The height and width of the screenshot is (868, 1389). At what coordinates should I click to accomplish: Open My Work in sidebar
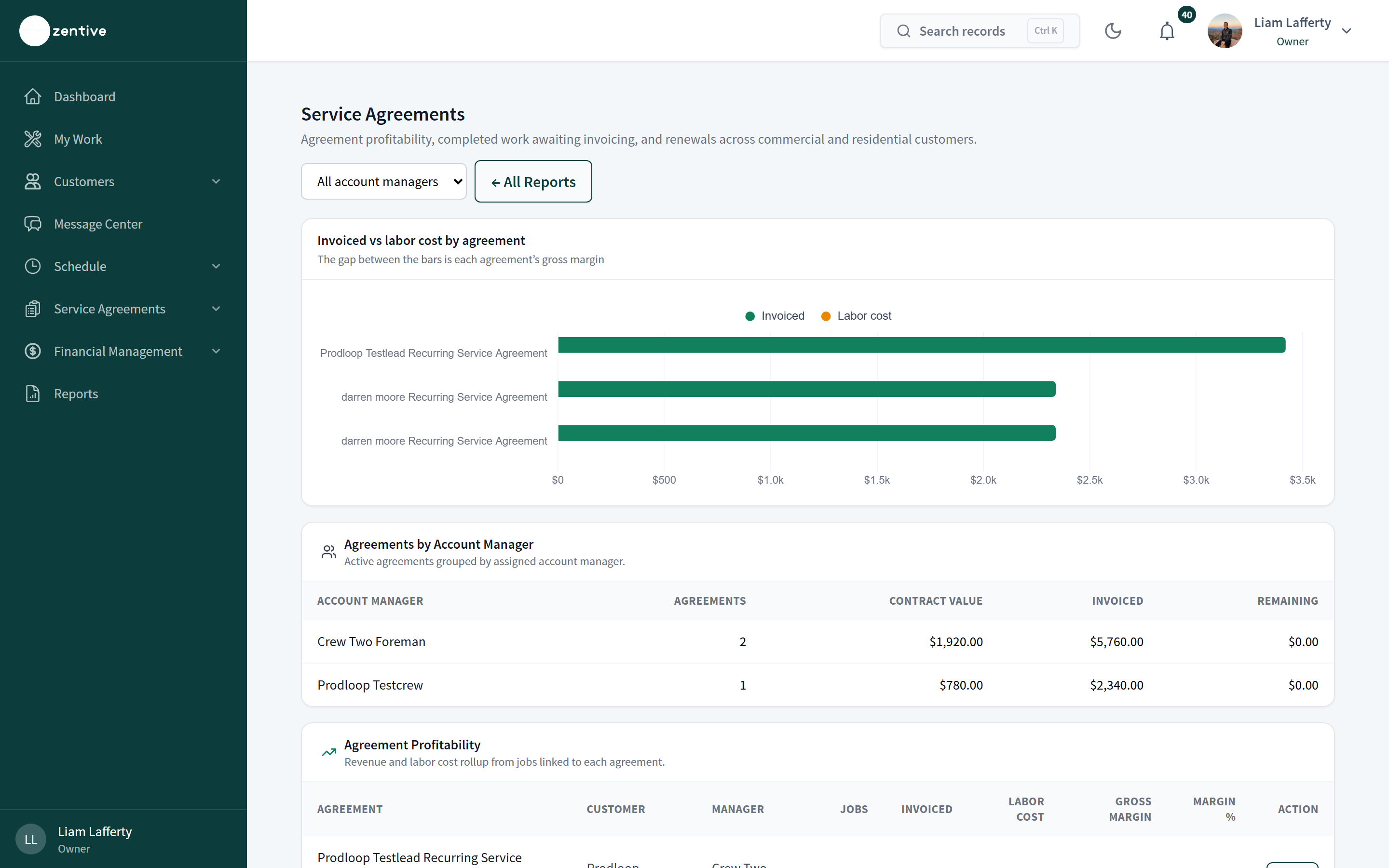(78, 139)
